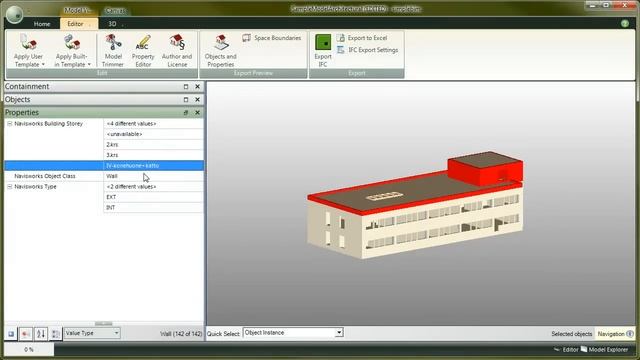Select the highlighted 'IV-konehuone+katto' value

[x=153, y=166]
